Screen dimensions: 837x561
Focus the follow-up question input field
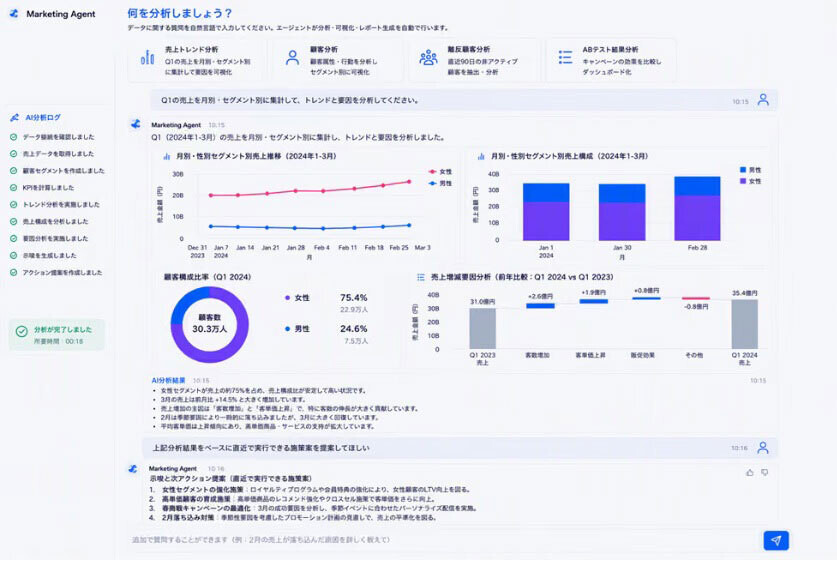(x=443, y=540)
